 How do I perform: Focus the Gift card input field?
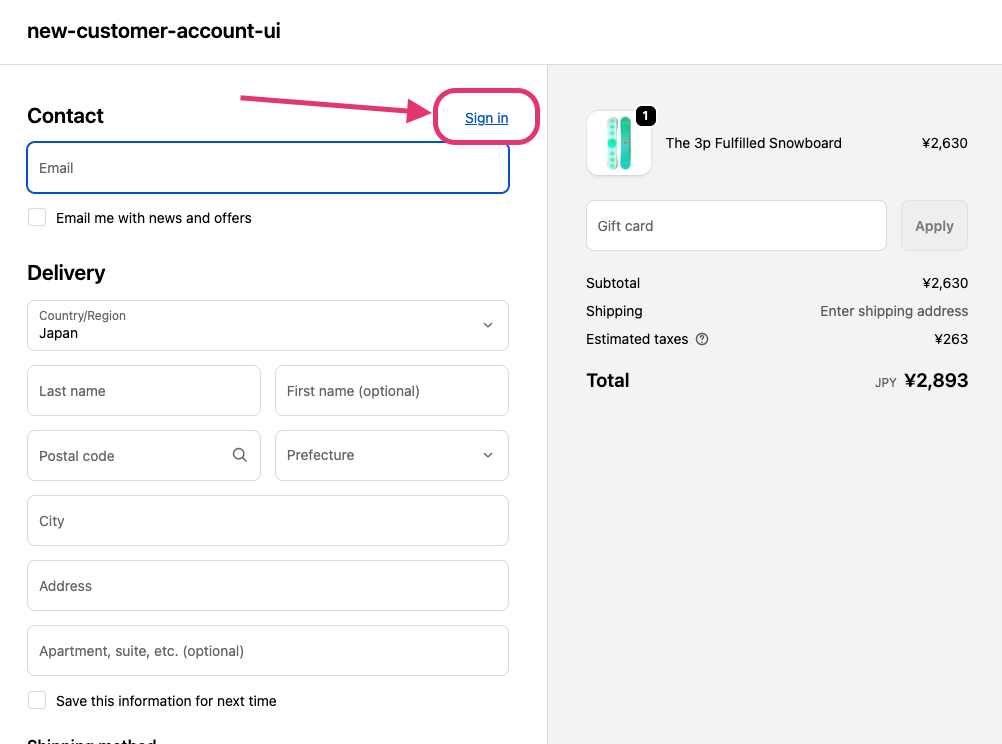[x=736, y=226]
